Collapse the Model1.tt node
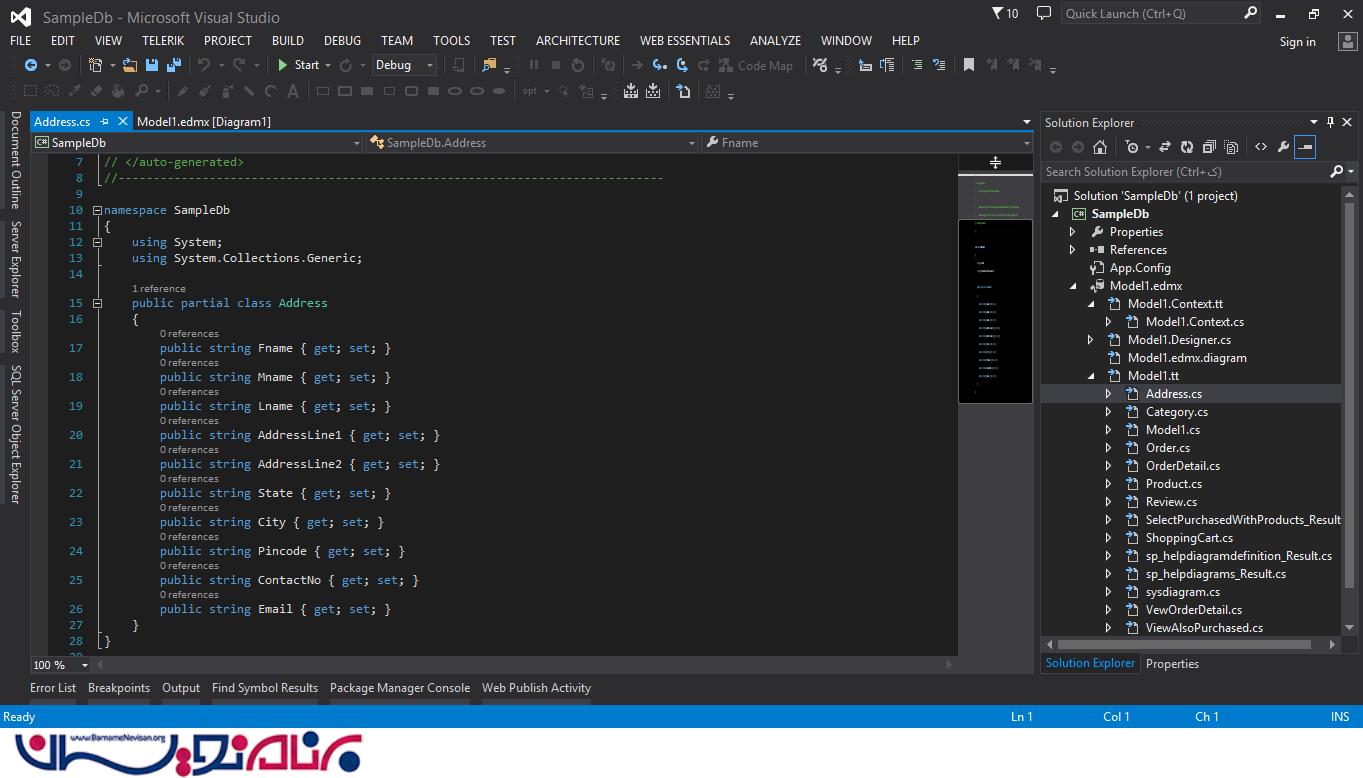This screenshot has width=1363, height=778. (1091, 376)
